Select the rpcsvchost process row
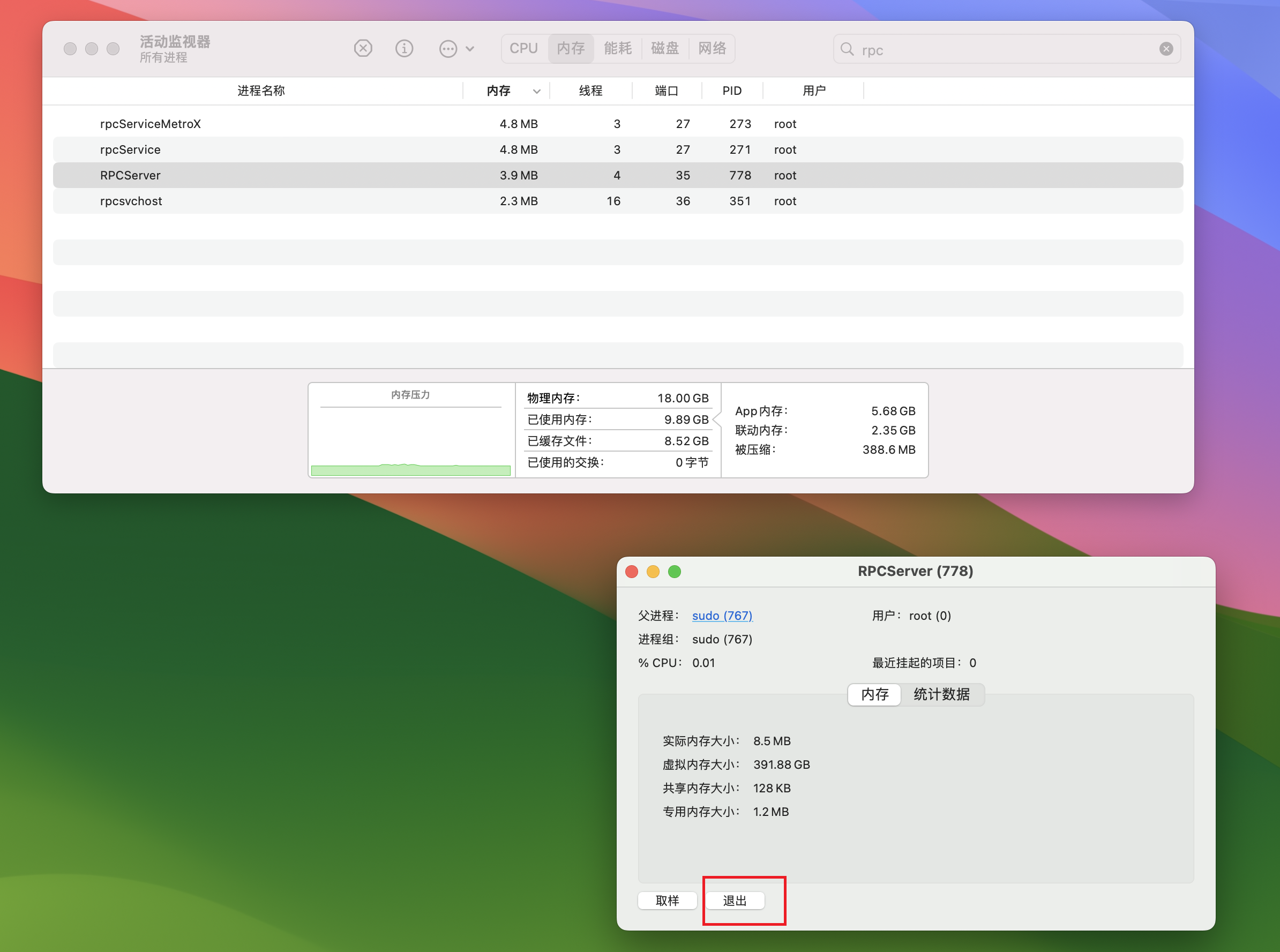1280x952 pixels. click(131, 201)
